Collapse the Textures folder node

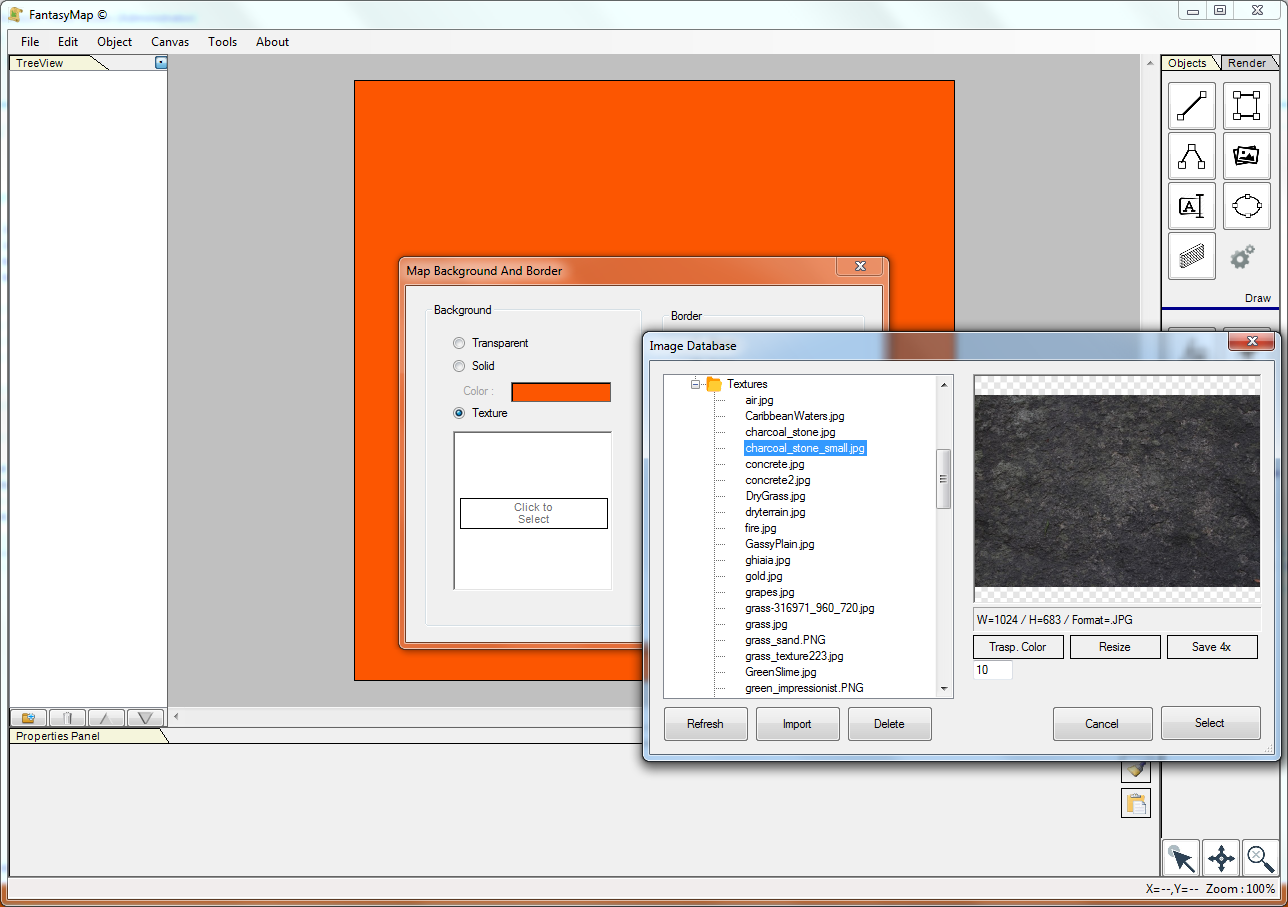pos(696,384)
